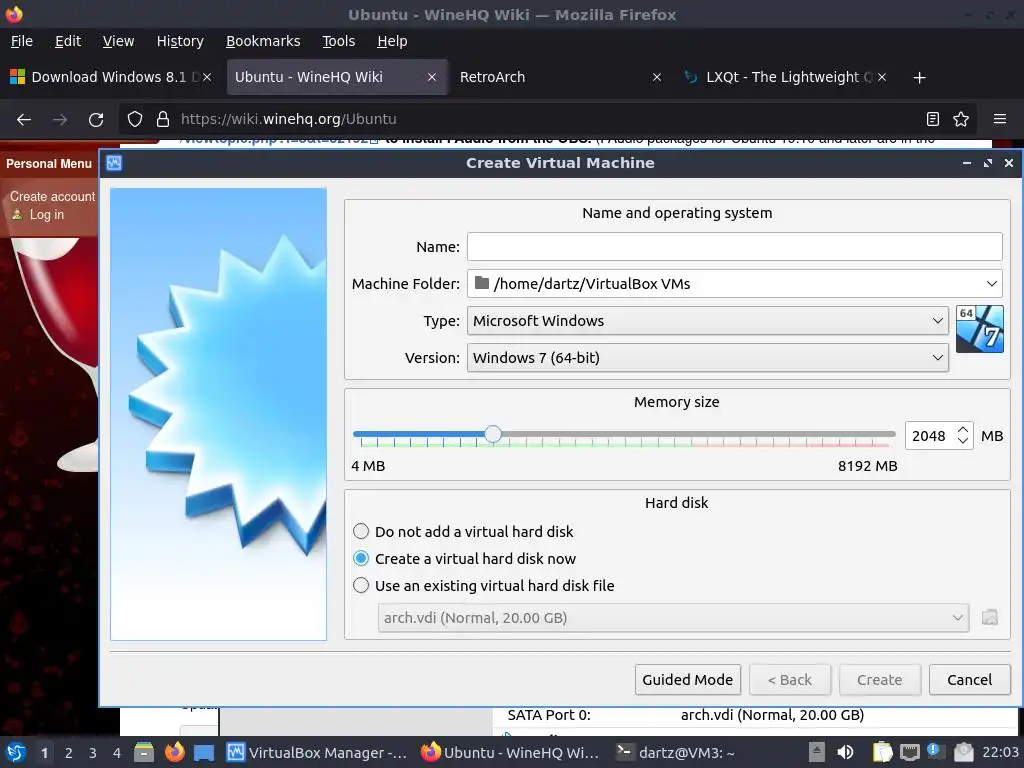Open the File menu
Image resolution: width=1024 pixels, height=768 pixels.
point(22,41)
